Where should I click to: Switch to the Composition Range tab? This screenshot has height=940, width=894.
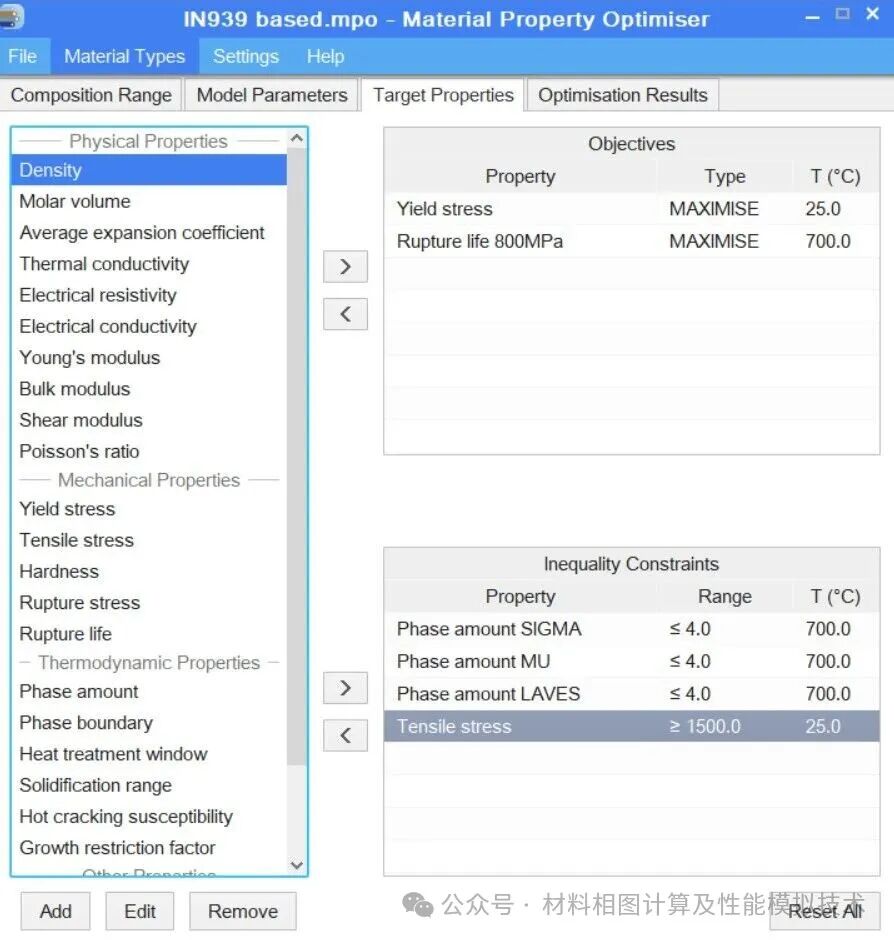tap(91, 95)
